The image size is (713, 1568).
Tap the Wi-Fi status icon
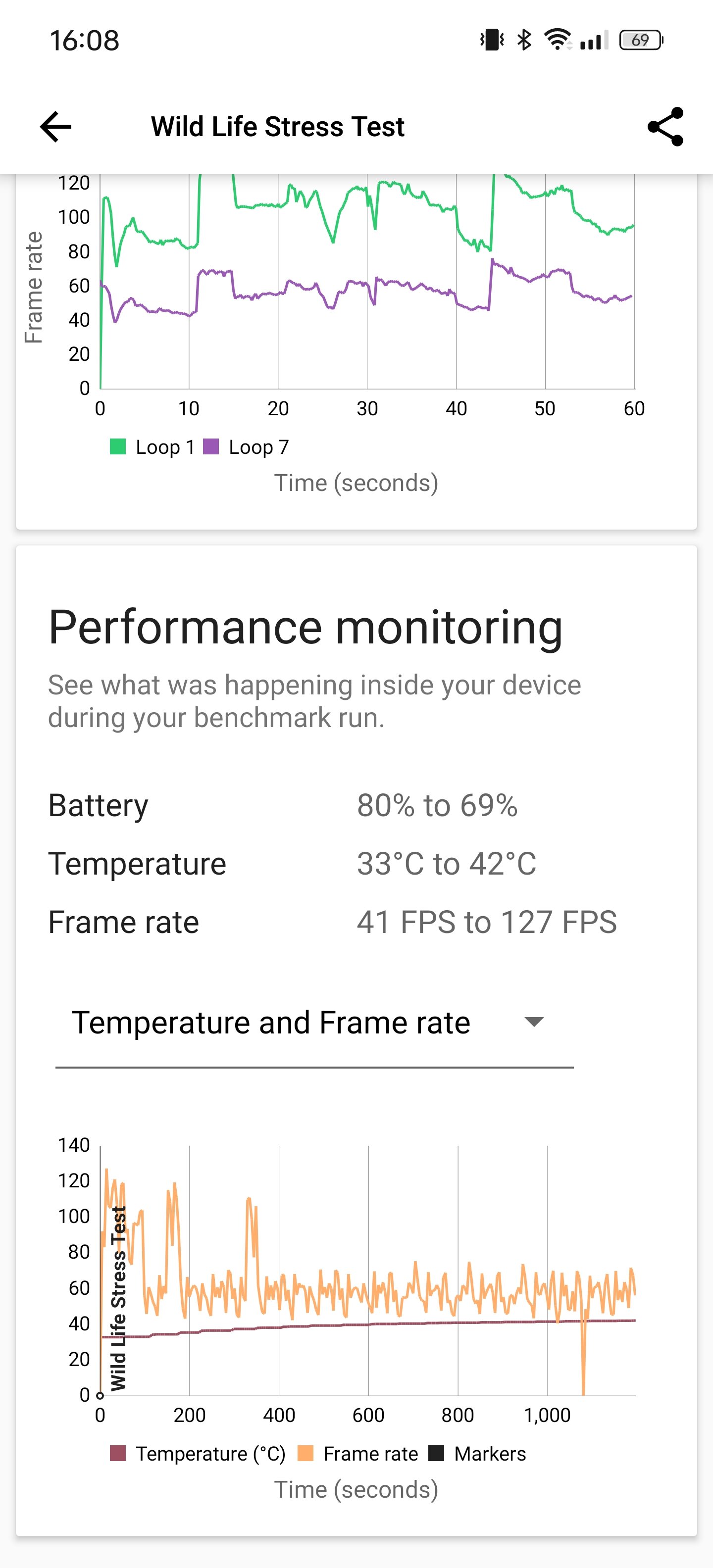(x=557, y=40)
